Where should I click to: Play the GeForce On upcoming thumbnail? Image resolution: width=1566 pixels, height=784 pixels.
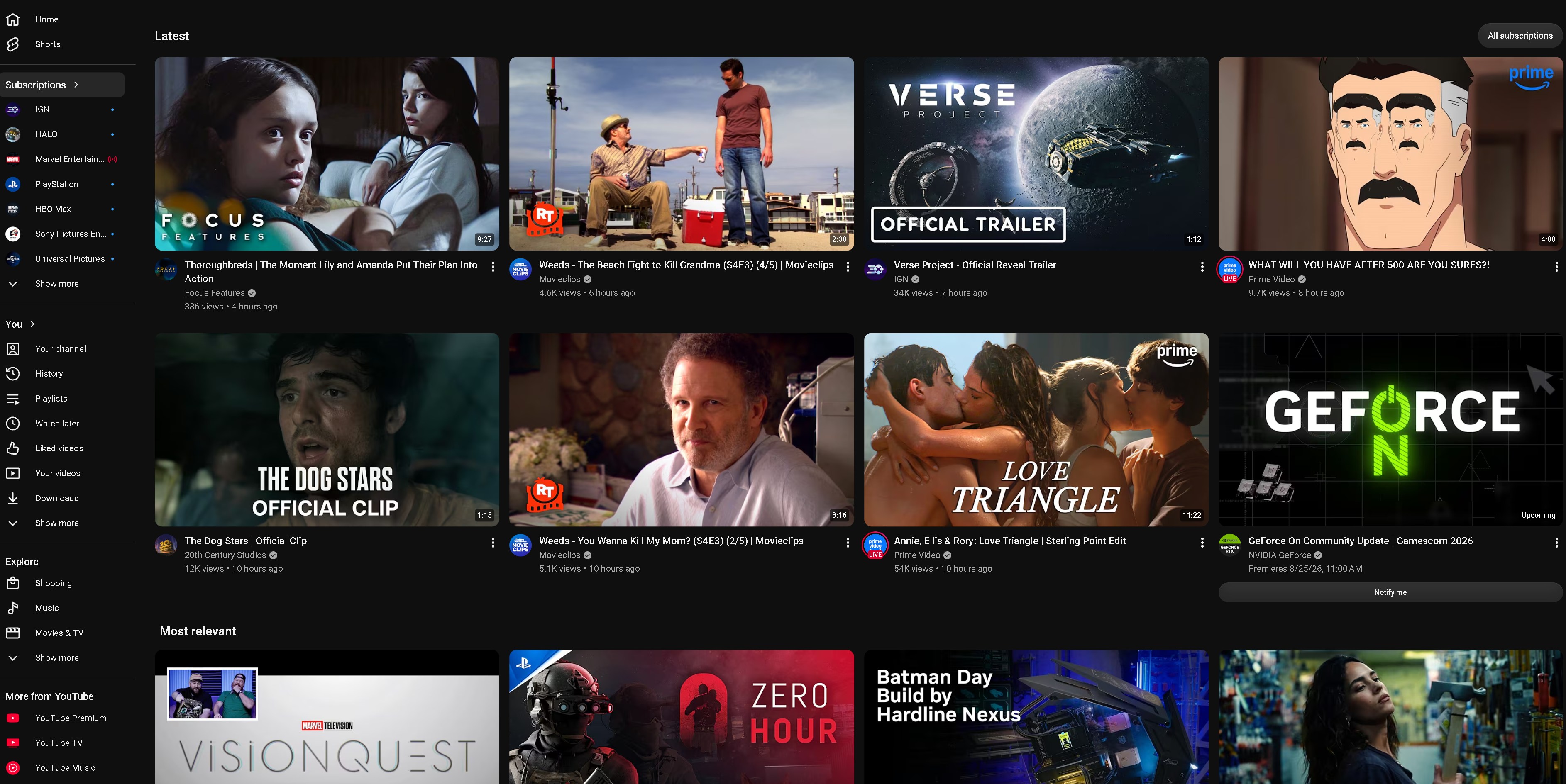pyautogui.click(x=1390, y=430)
